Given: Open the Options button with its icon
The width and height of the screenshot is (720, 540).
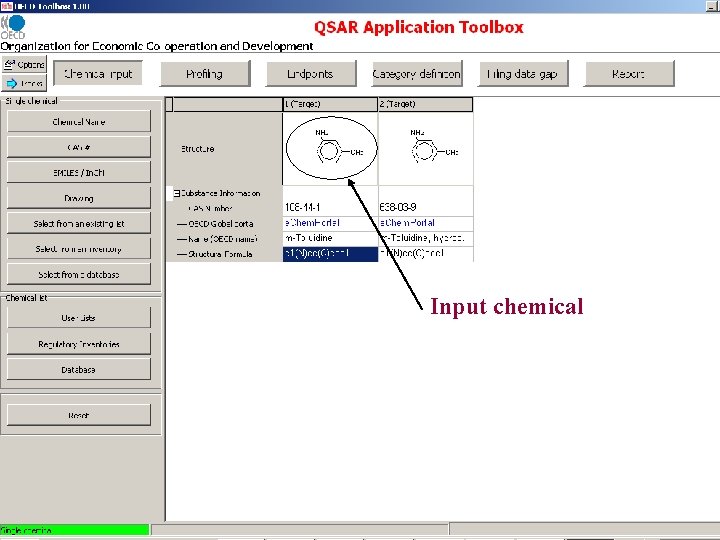Looking at the screenshot, I should tap(24, 64).
